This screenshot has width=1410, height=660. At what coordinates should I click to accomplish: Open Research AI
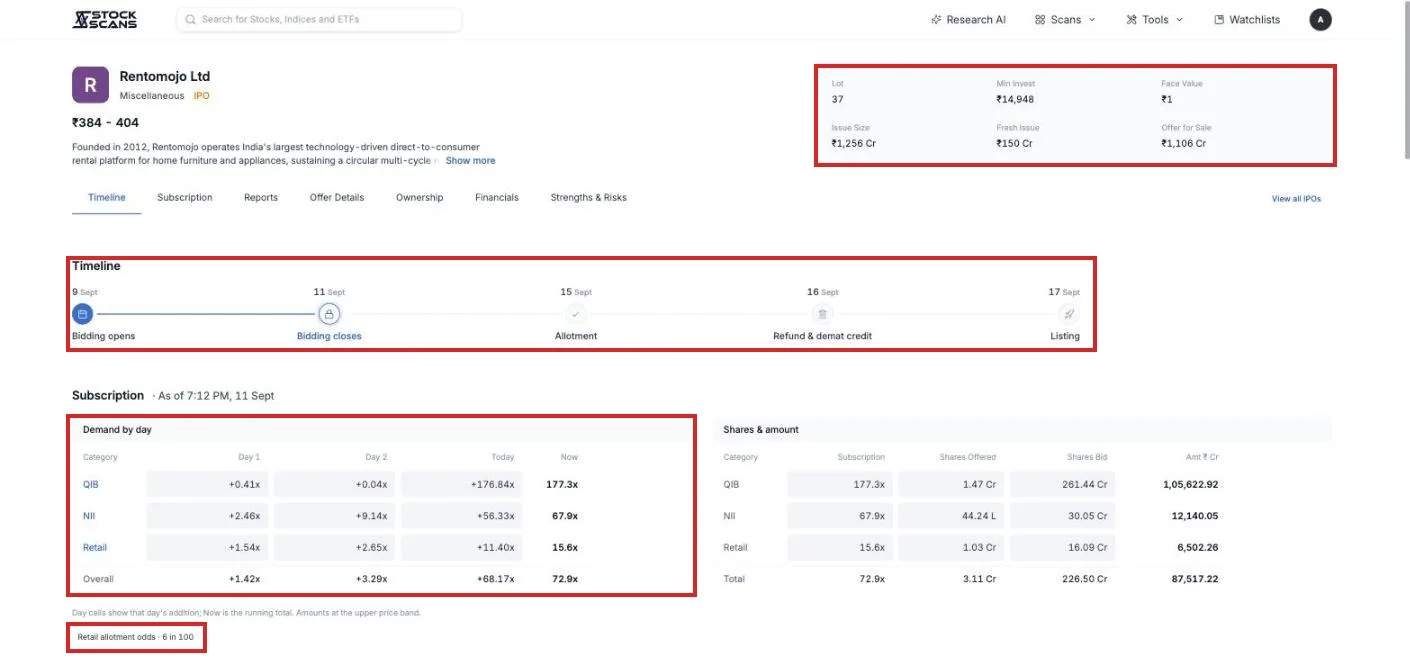968,19
